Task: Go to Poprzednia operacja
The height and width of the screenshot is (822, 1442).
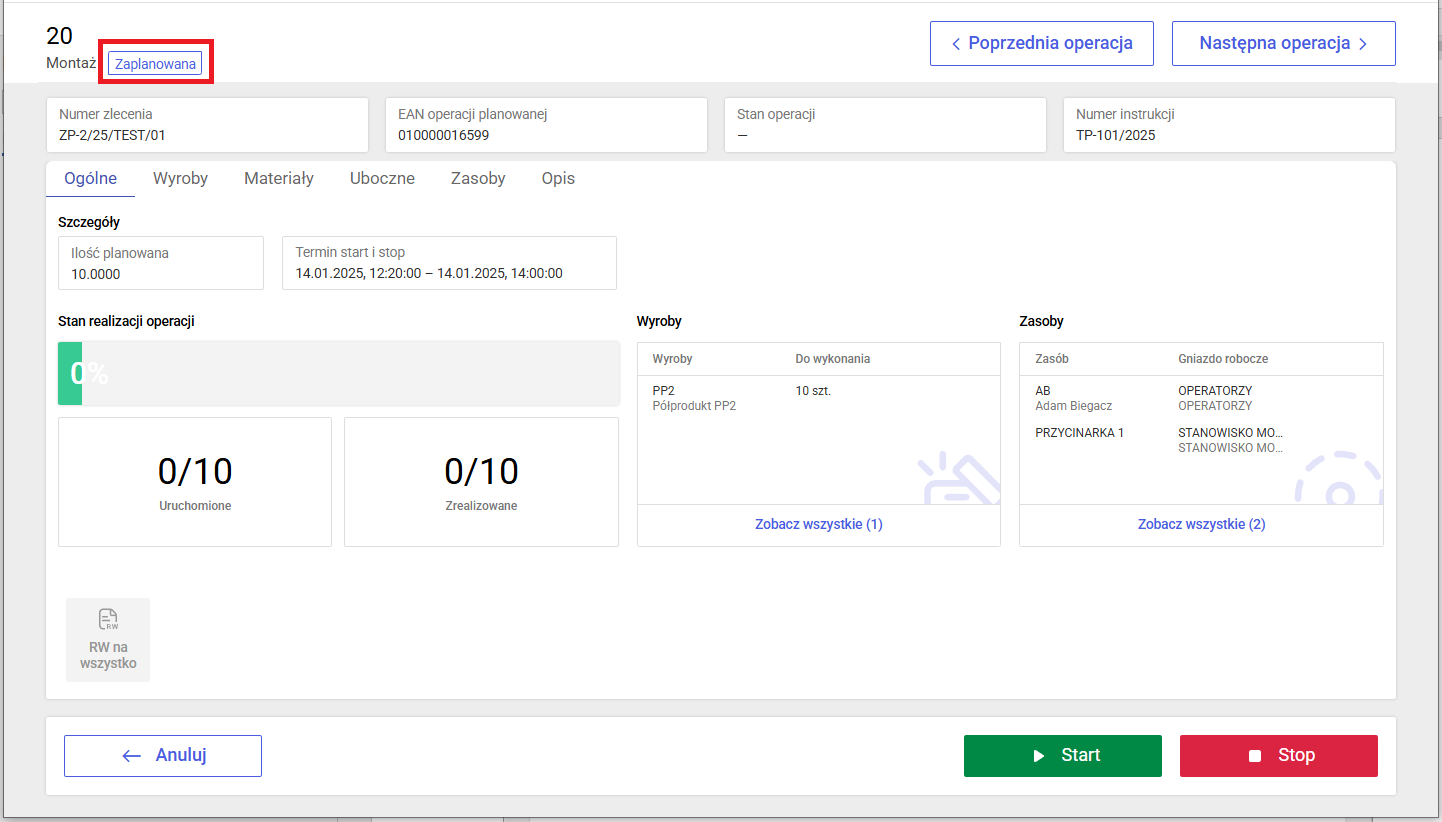Action: [1042, 44]
